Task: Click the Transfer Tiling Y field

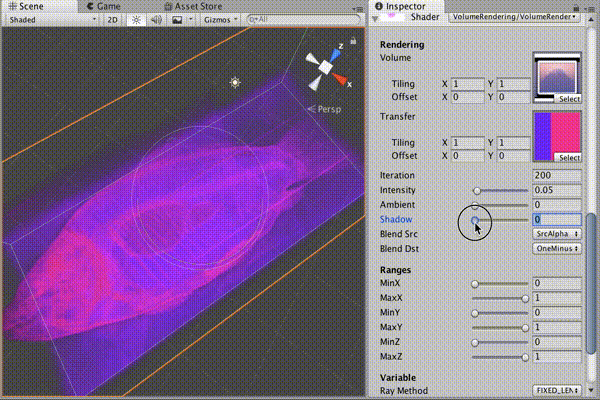Action: point(514,143)
